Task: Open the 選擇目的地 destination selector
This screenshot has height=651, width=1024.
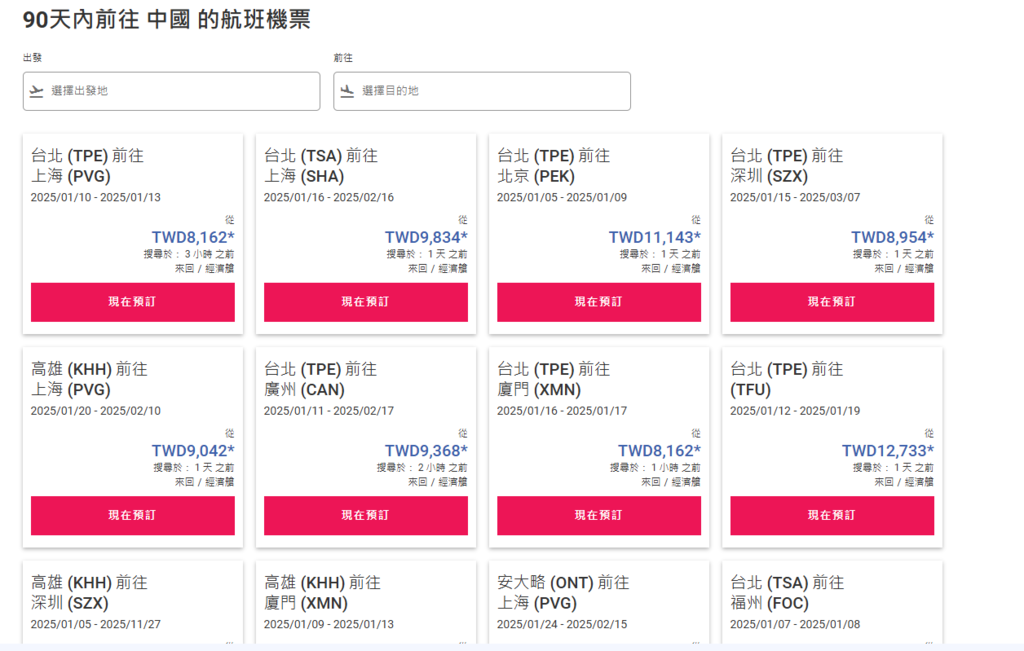Action: 482,91
